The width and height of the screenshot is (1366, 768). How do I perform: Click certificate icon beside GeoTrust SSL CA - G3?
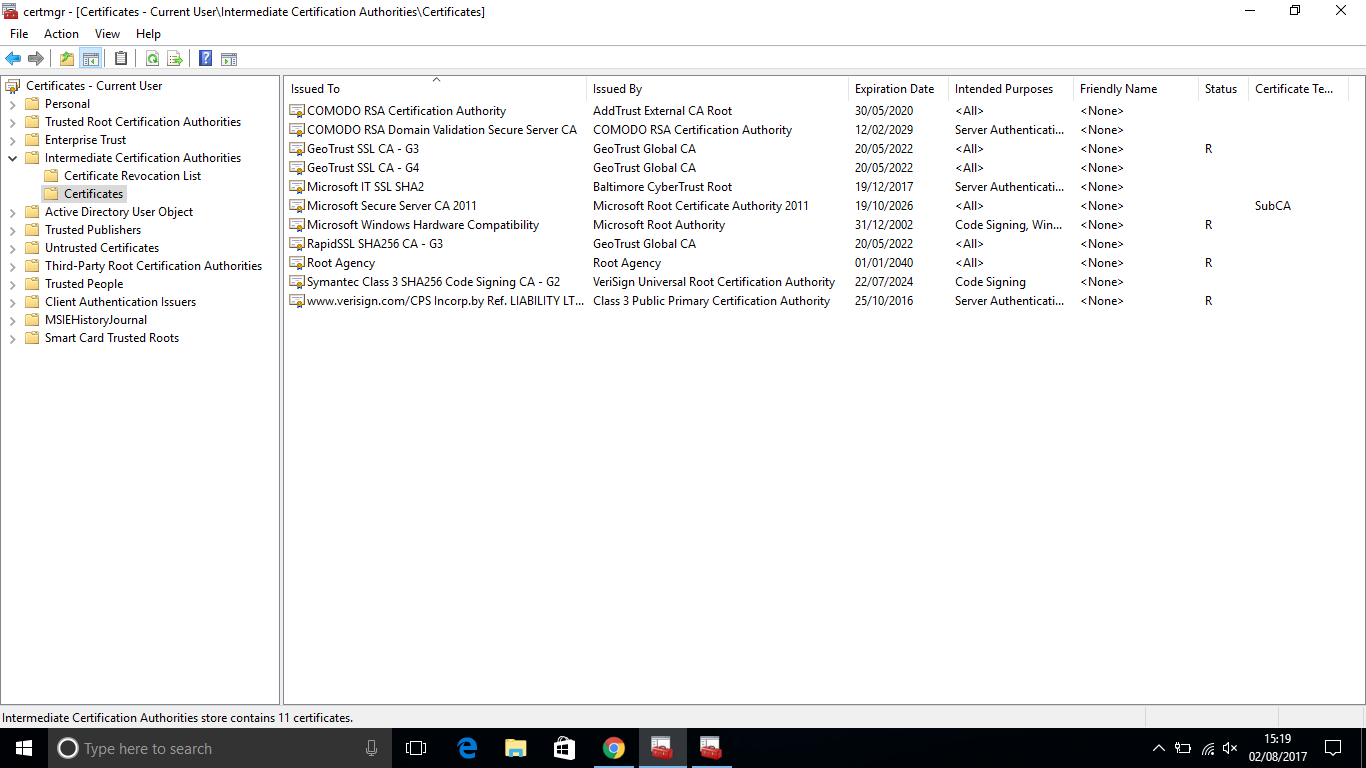[x=297, y=149]
